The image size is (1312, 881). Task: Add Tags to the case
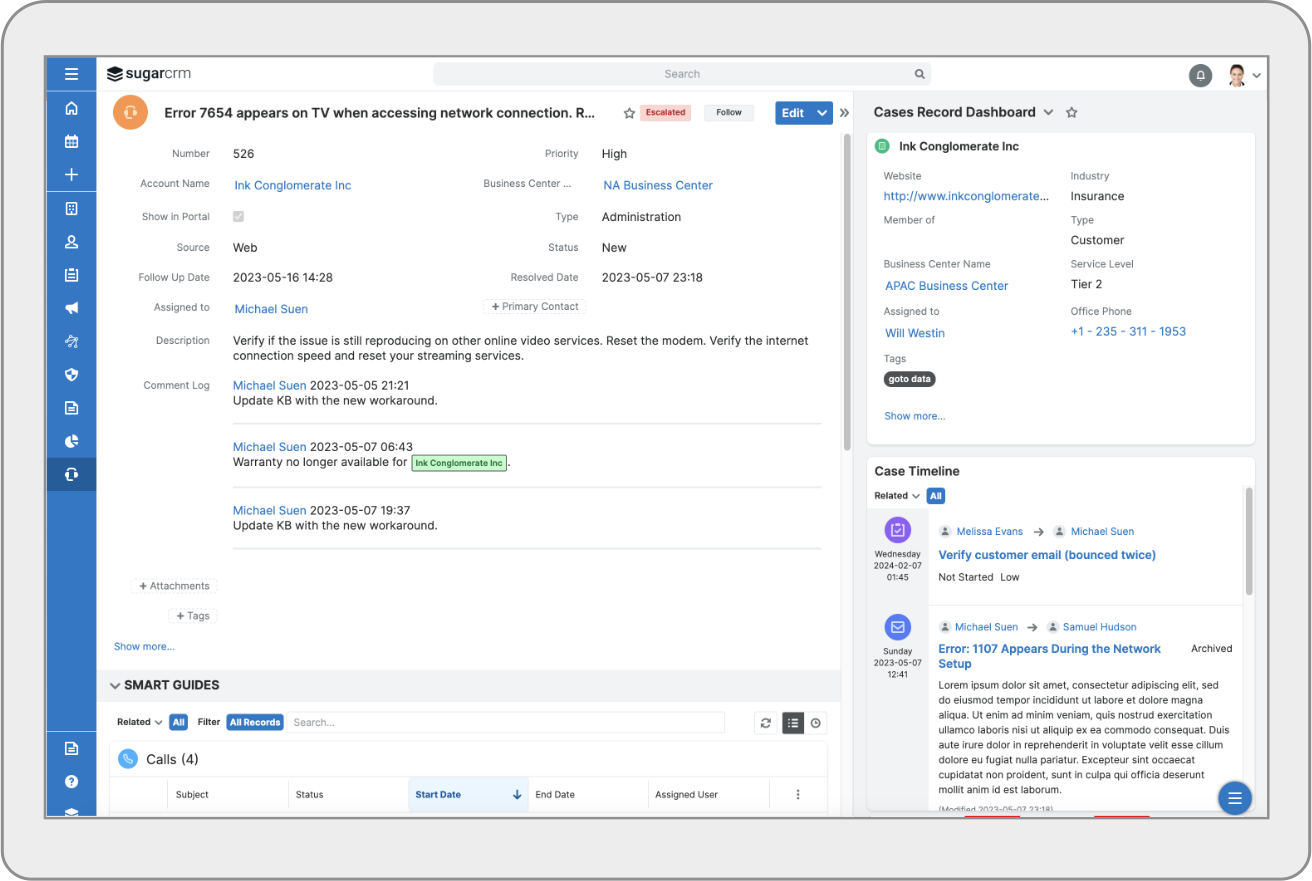coord(193,616)
